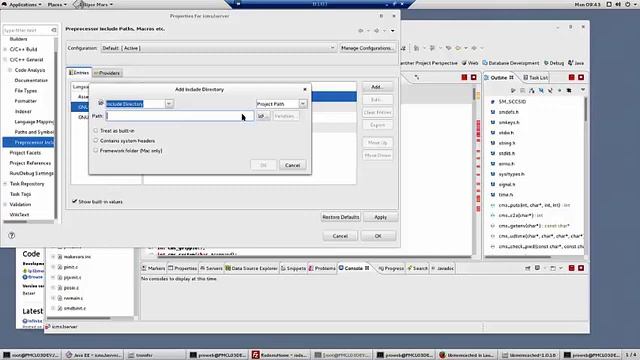The width and height of the screenshot is (640, 360).
Task: Switch to the Search tab
Action: pos(418,268)
